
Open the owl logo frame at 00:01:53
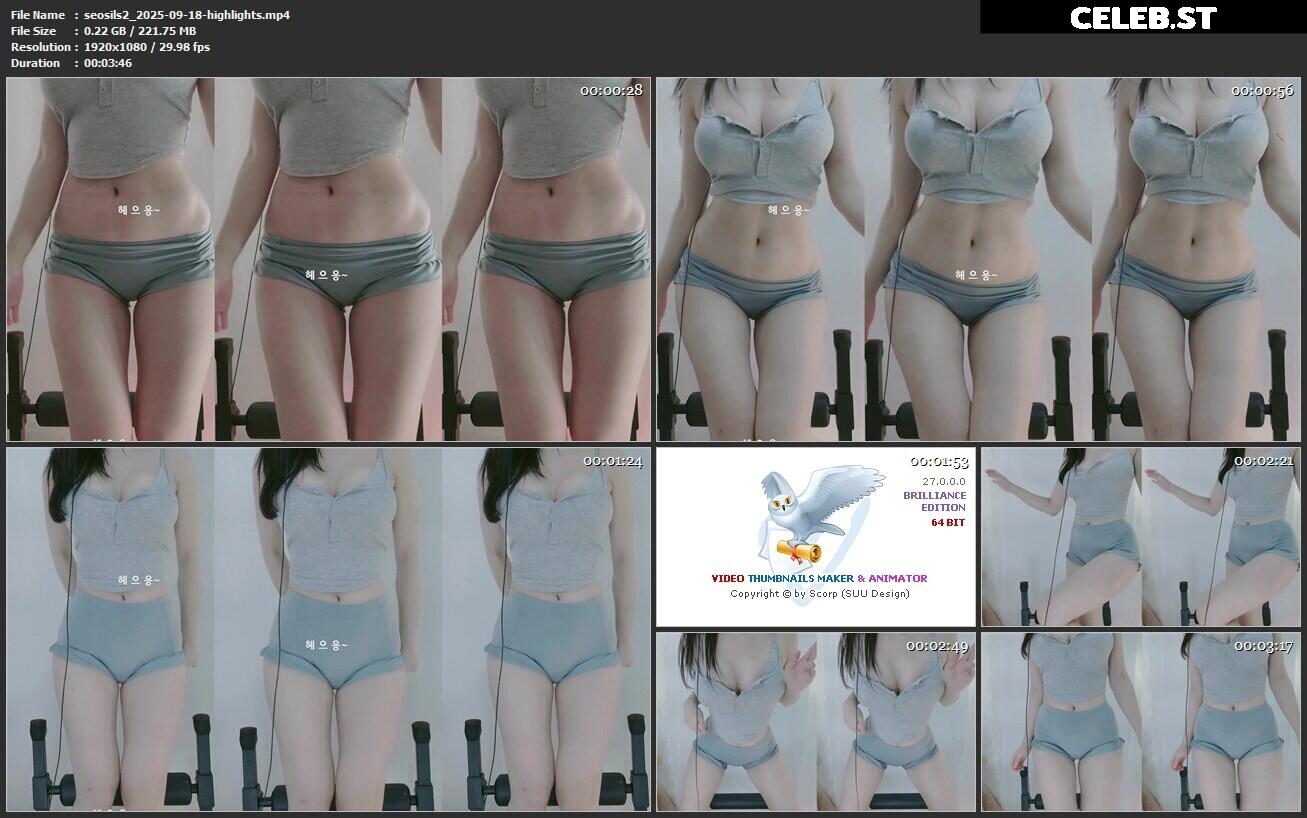[x=816, y=537]
